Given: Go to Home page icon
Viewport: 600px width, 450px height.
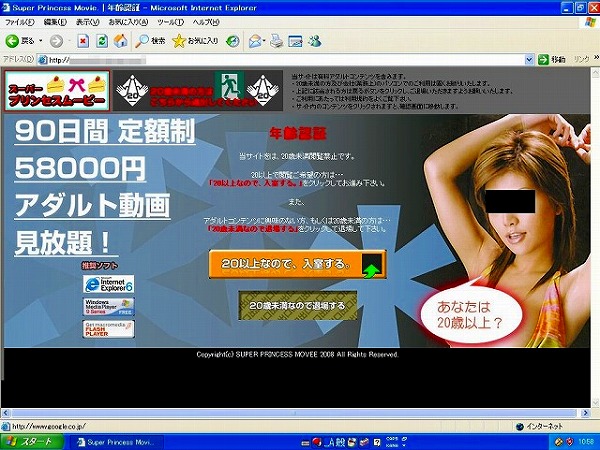Looking at the screenshot, I should tap(121, 41).
